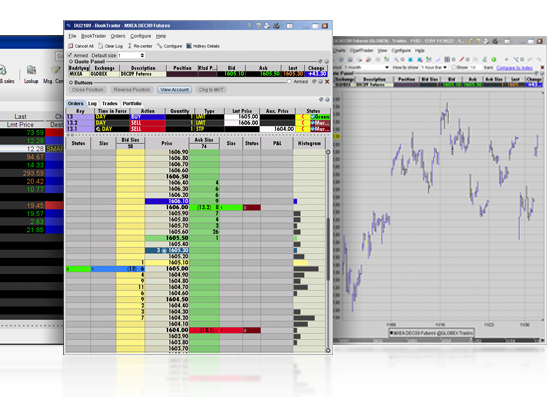Click the Clear Log toolbar icon
Image resolution: width=558 pixels, height=397 pixels.
tap(101, 46)
